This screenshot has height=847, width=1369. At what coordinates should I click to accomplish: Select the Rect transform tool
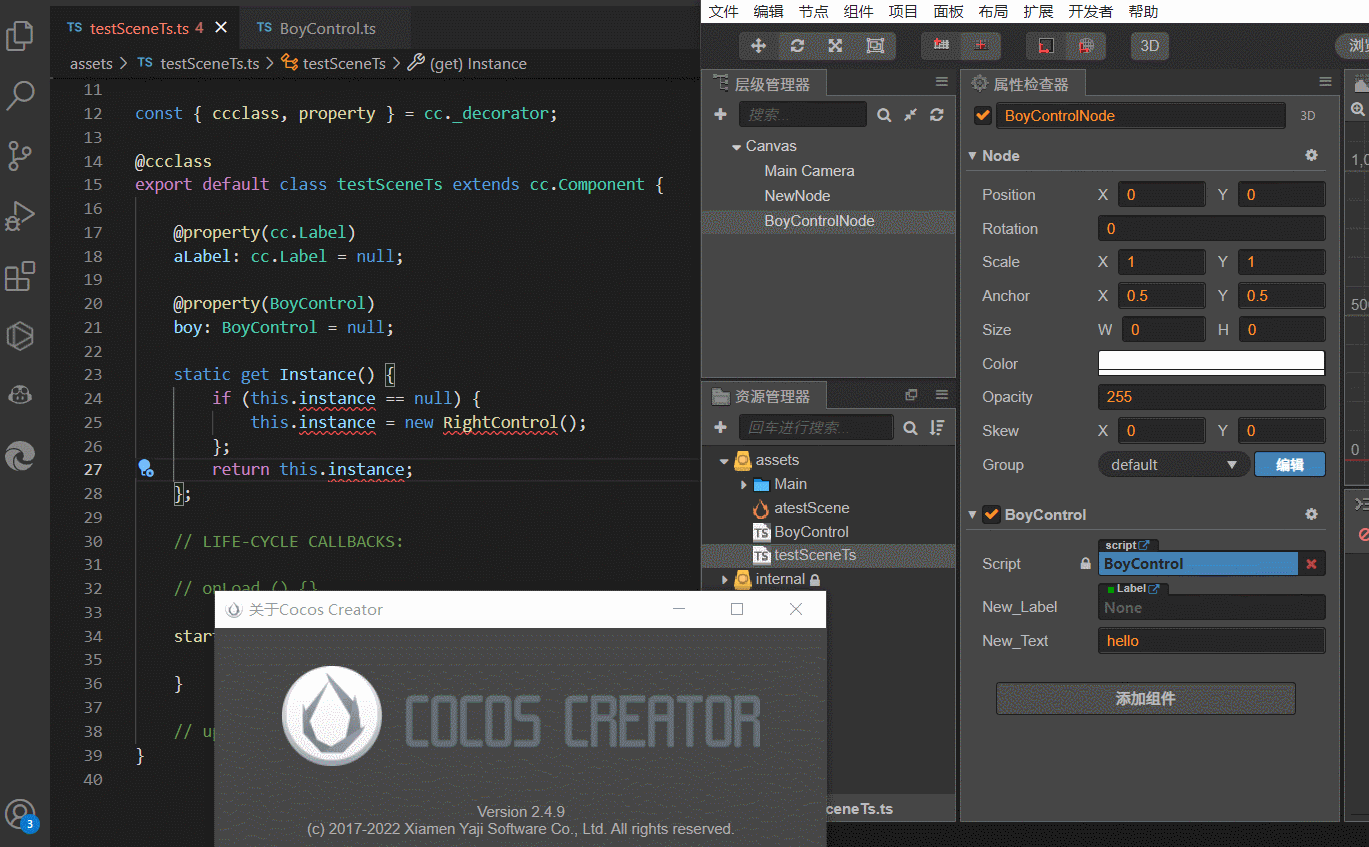(x=875, y=46)
